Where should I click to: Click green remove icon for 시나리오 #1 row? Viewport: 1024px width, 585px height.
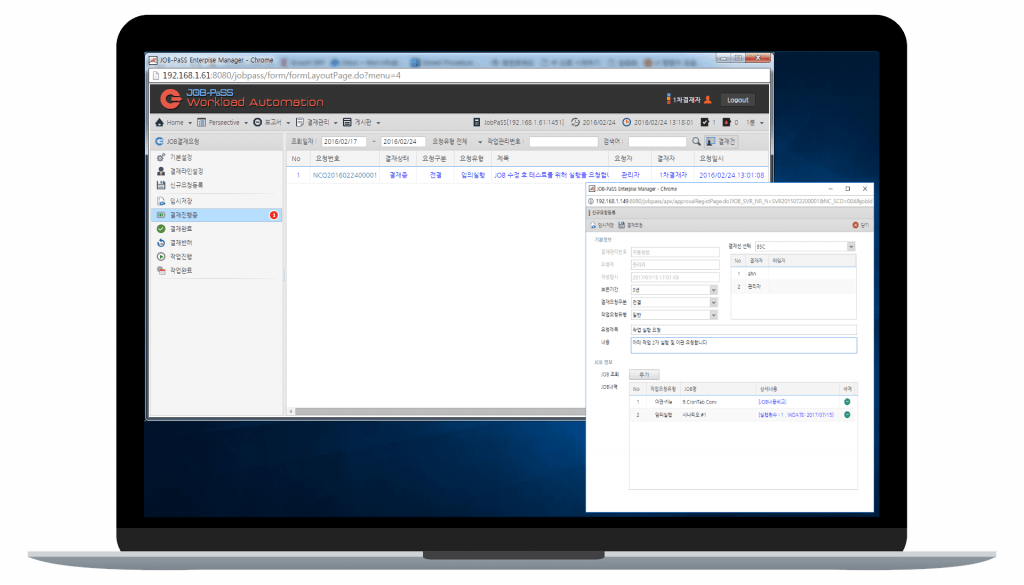click(847, 415)
